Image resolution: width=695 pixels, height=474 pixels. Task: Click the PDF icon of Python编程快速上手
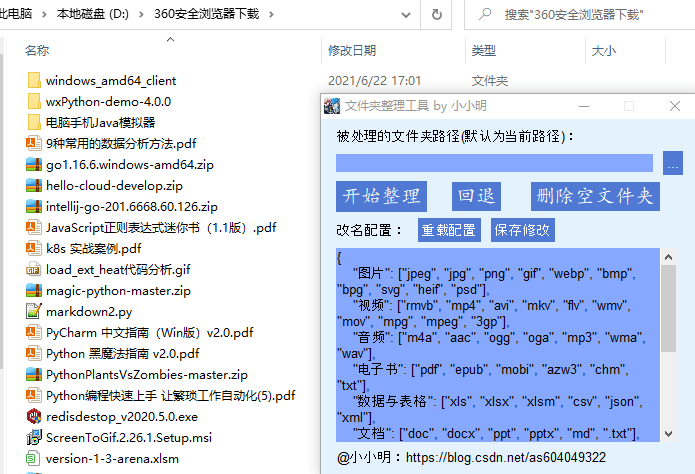tap(34, 395)
